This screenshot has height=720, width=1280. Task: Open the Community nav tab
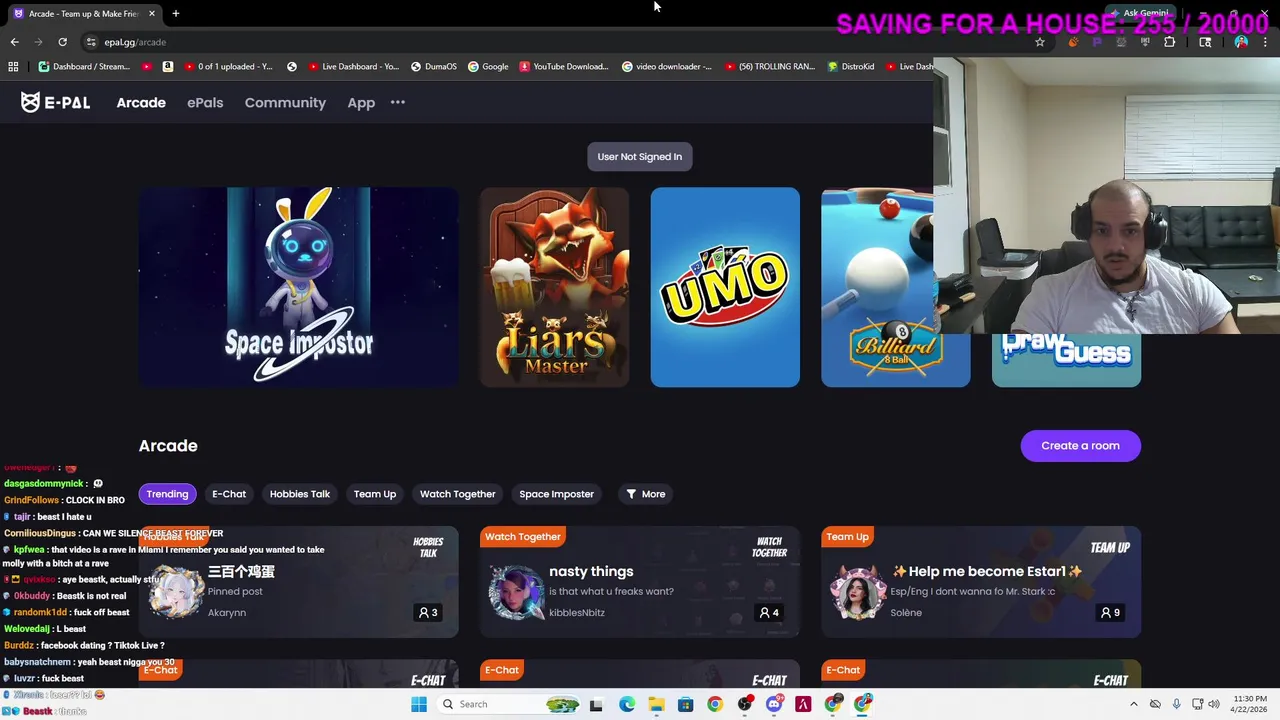tap(285, 102)
